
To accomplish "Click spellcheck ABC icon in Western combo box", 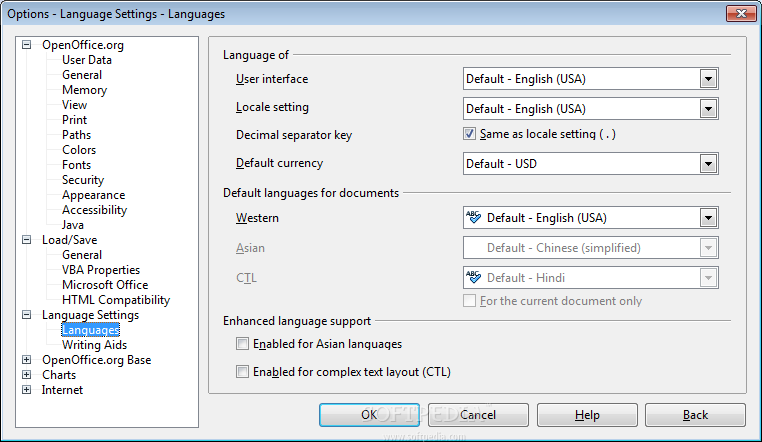I will 473,217.
